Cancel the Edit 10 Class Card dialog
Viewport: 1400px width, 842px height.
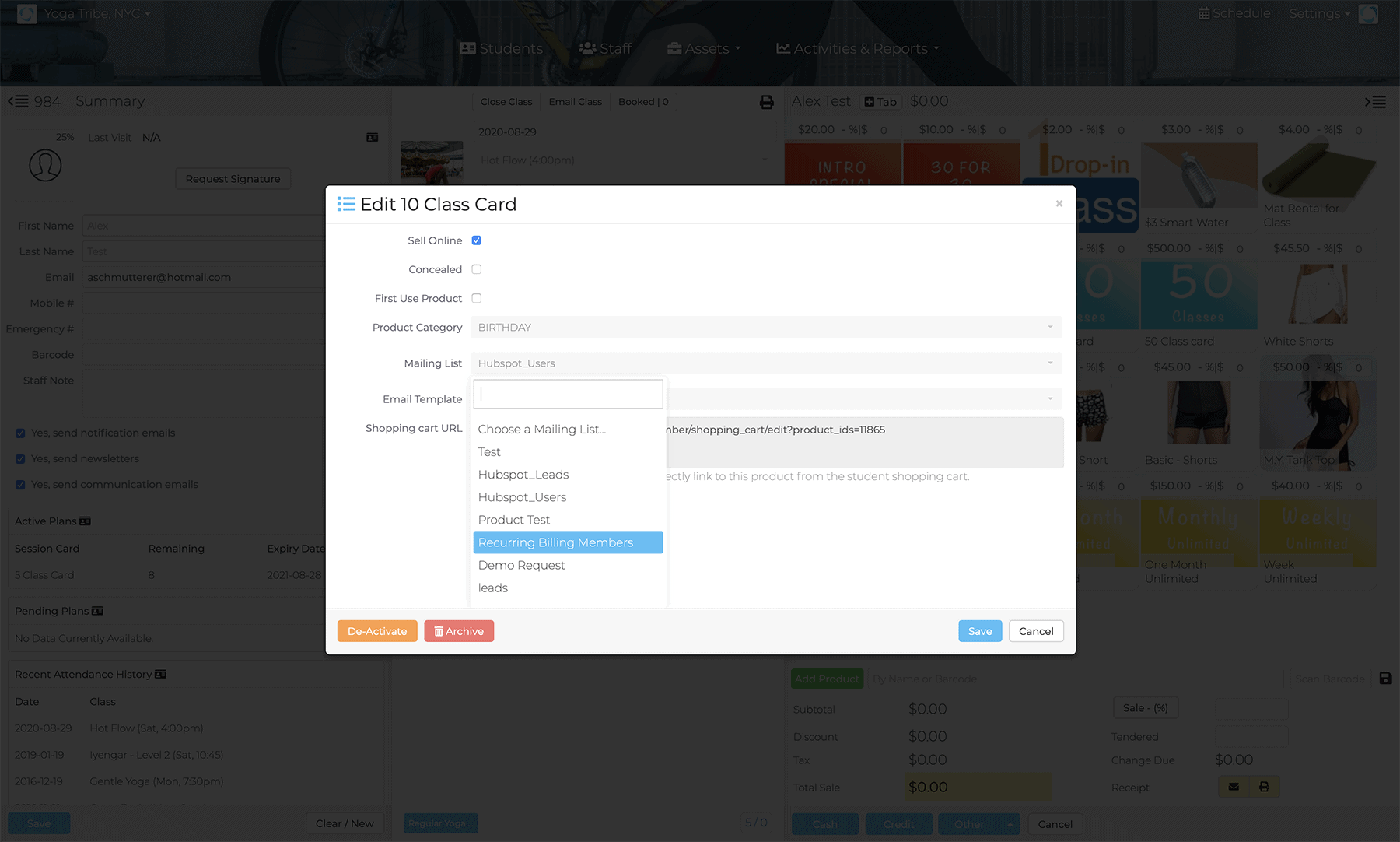pos(1036,631)
